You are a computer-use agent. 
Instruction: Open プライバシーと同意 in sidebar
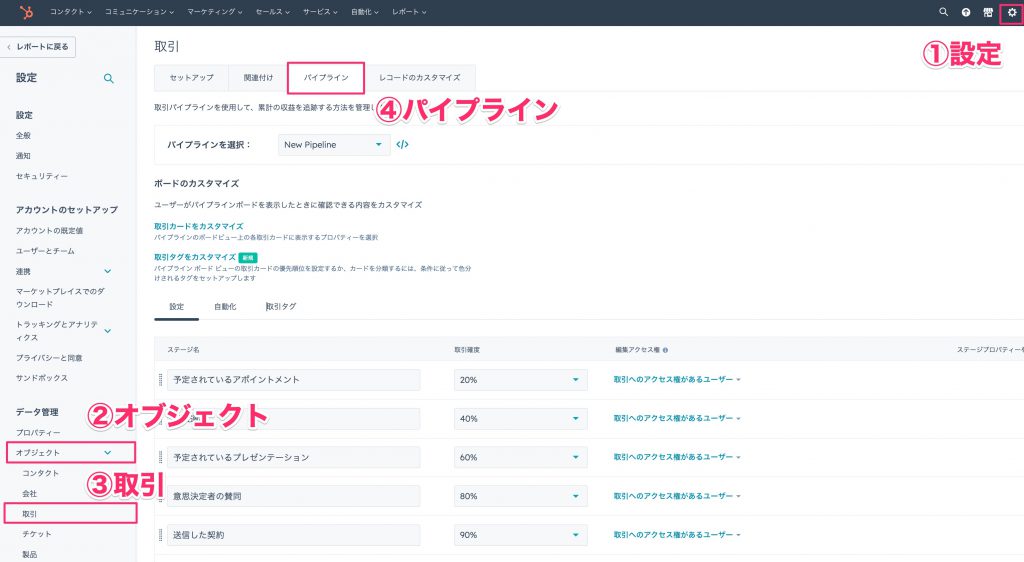click(49, 358)
